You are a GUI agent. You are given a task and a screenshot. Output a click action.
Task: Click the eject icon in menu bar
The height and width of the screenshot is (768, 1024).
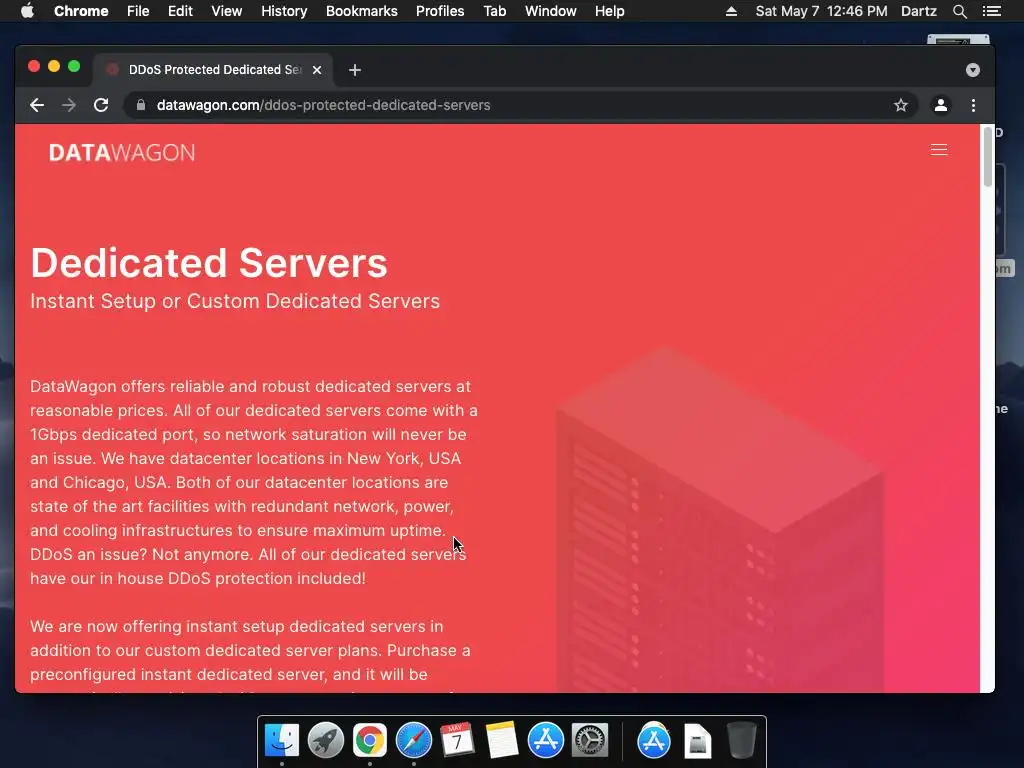click(x=731, y=11)
